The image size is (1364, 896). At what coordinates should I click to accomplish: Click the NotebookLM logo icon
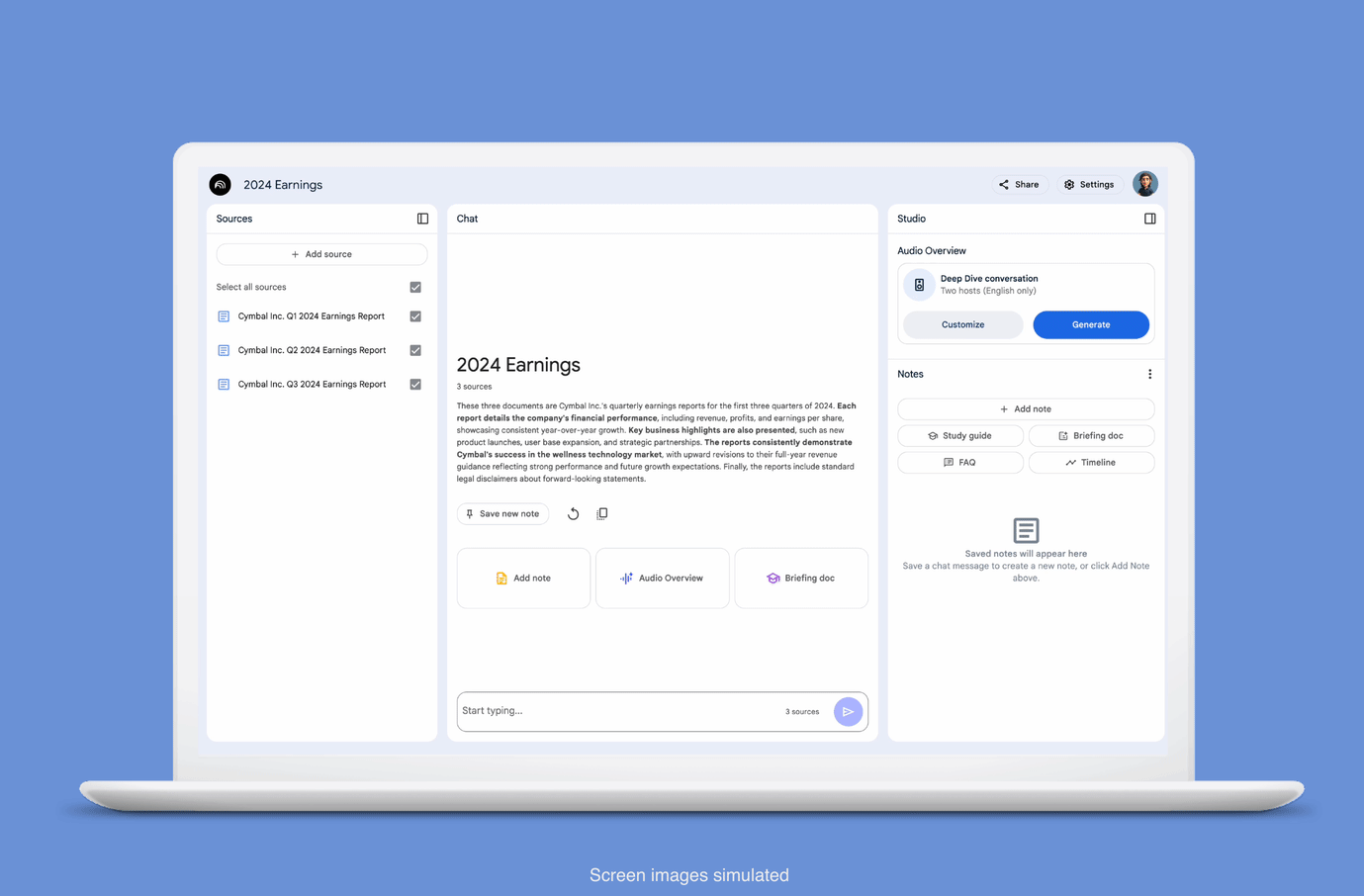pos(220,184)
